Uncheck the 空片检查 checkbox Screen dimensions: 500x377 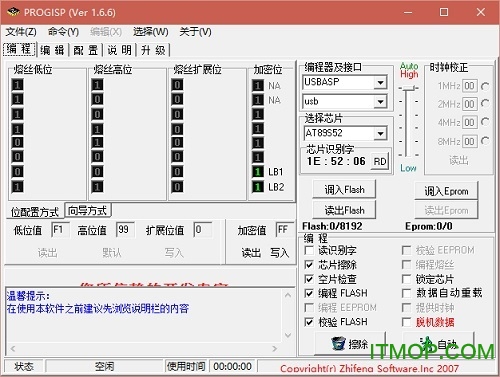pyautogui.click(x=309, y=279)
